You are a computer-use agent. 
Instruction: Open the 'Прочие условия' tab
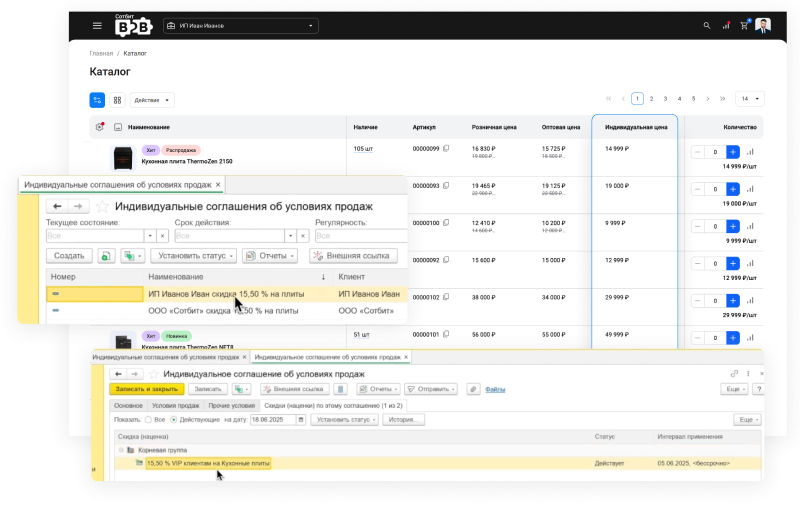click(231, 406)
